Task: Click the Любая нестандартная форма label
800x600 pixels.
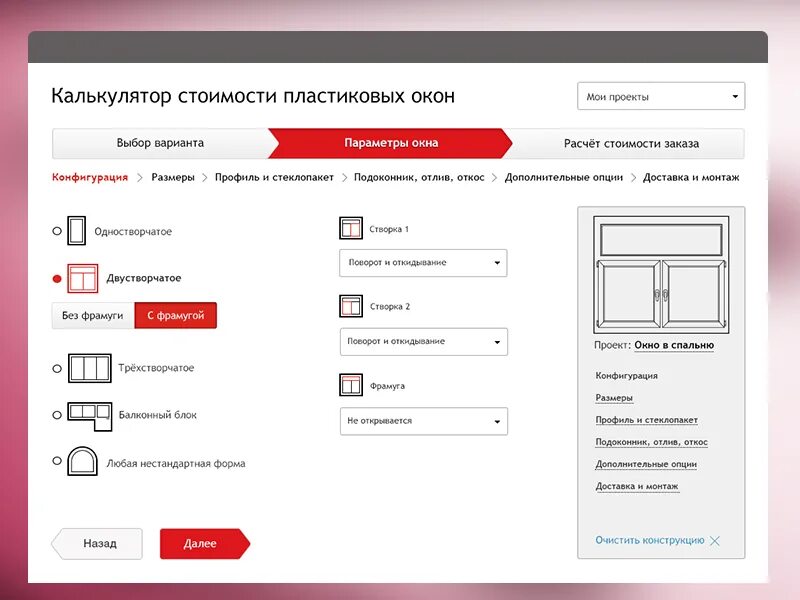Action: click(x=176, y=464)
